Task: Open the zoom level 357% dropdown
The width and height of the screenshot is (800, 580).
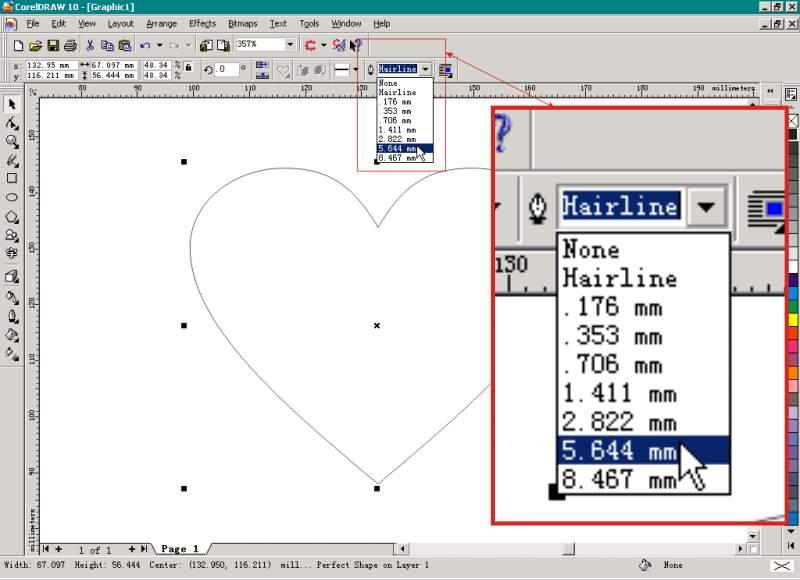Action: 290,45
